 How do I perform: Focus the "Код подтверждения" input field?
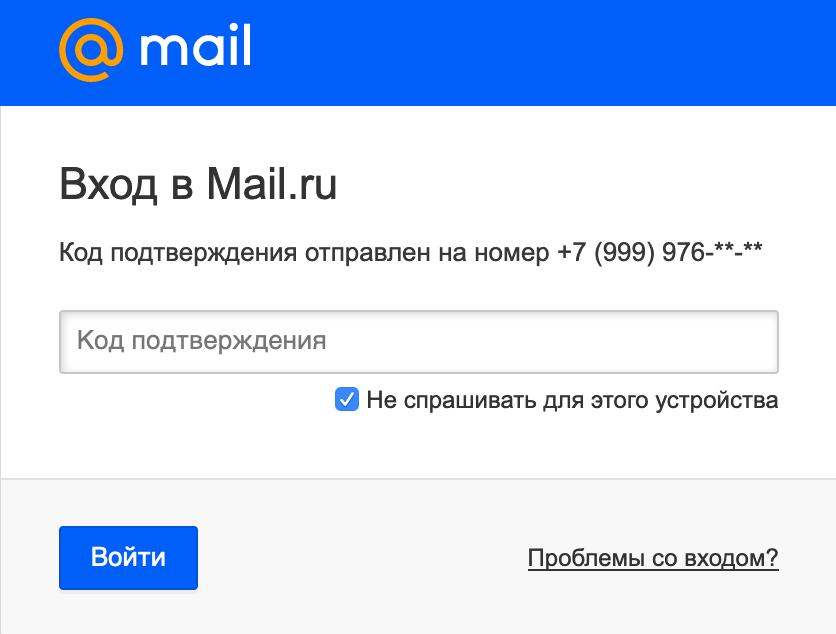point(419,342)
